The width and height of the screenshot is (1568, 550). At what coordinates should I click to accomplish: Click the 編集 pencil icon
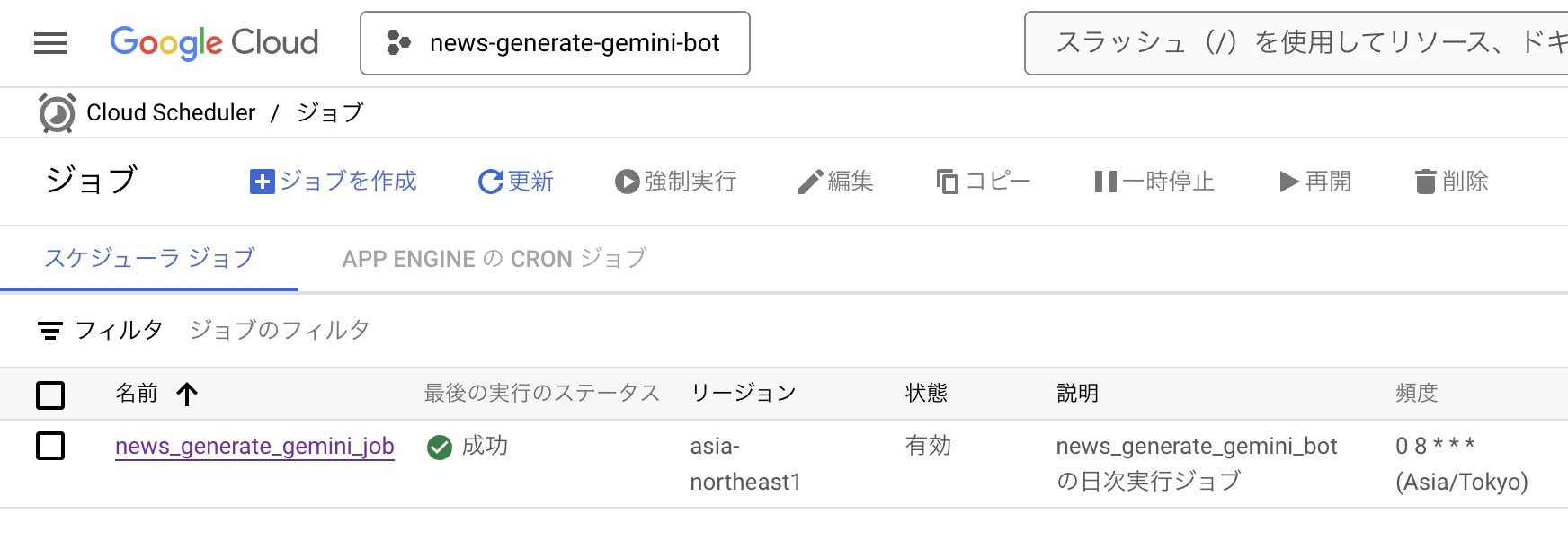click(x=810, y=182)
